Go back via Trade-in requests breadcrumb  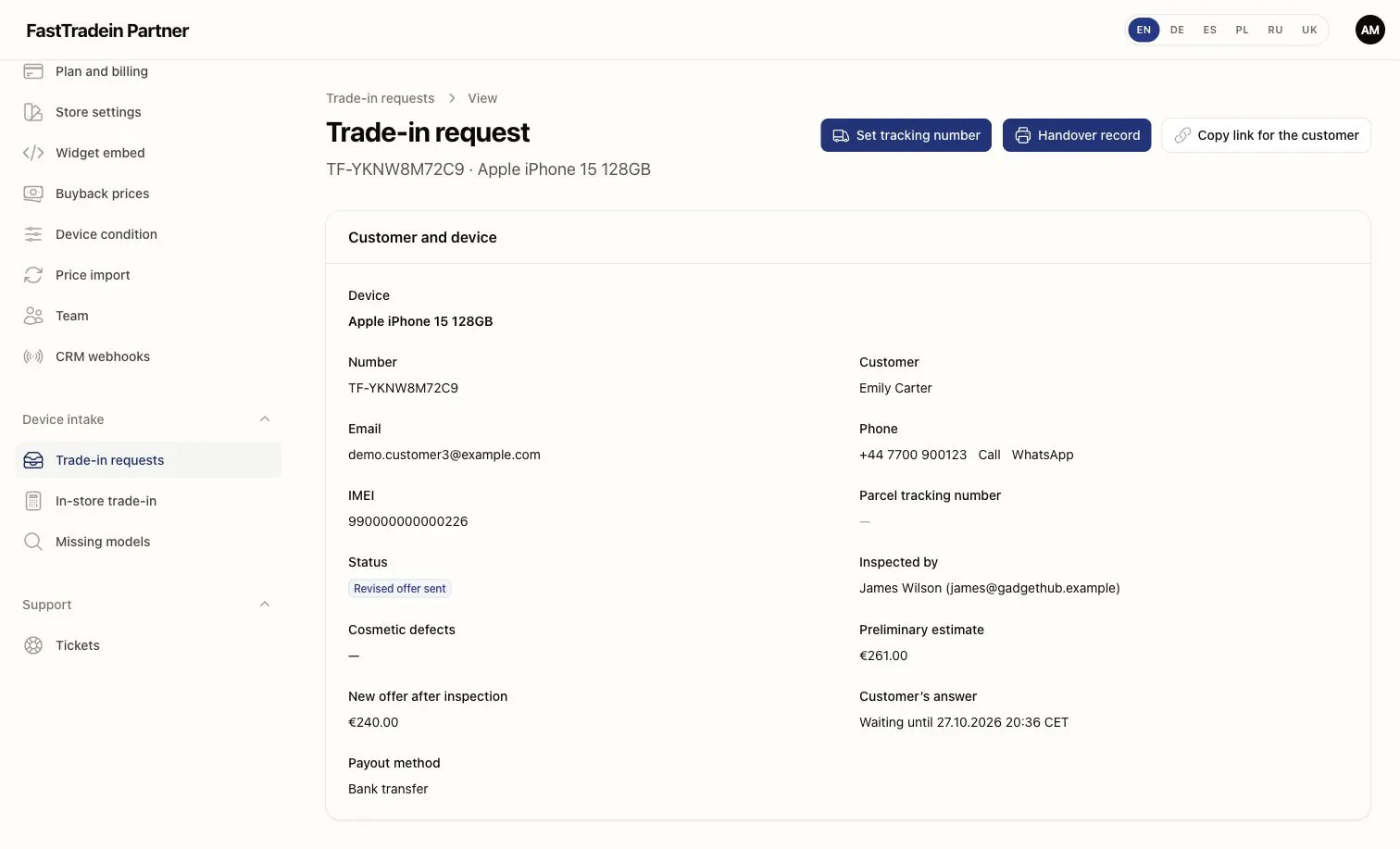pyautogui.click(x=380, y=98)
